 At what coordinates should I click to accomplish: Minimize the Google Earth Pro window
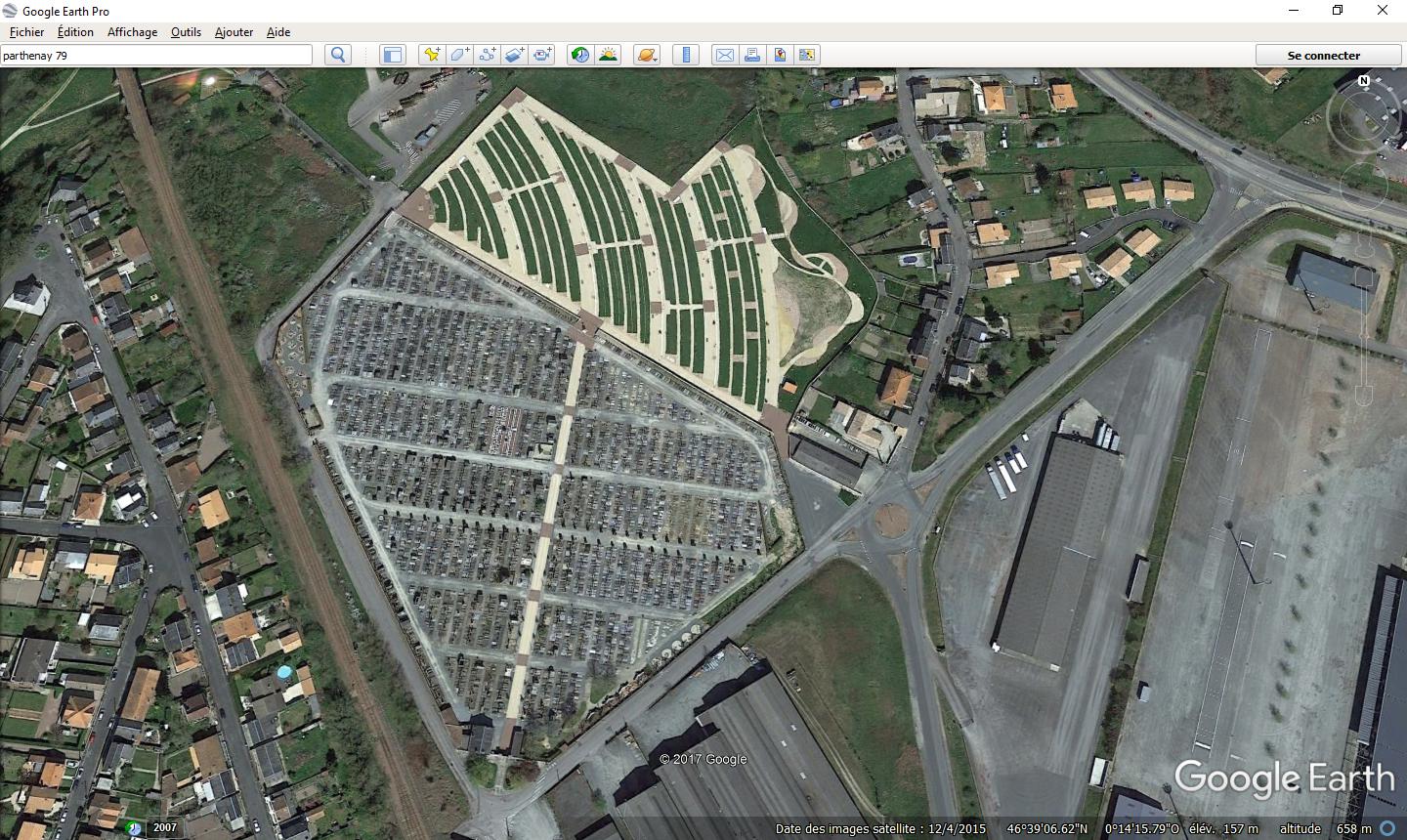click(x=1293, y=11)
